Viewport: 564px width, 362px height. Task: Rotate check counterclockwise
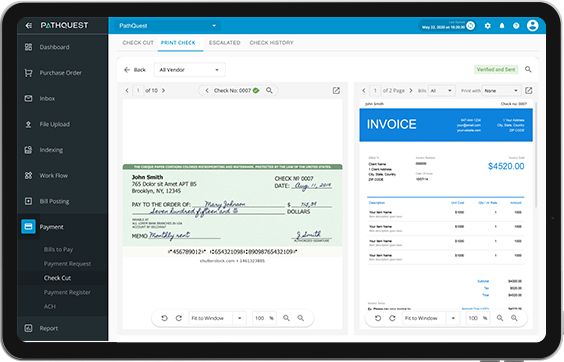pos(164,318)
